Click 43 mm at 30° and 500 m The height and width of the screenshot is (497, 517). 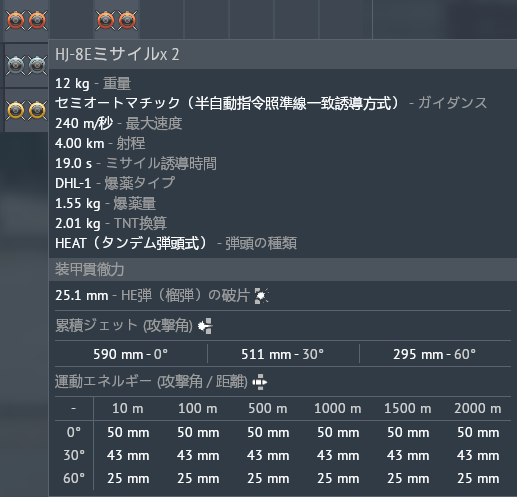point(268,456)
